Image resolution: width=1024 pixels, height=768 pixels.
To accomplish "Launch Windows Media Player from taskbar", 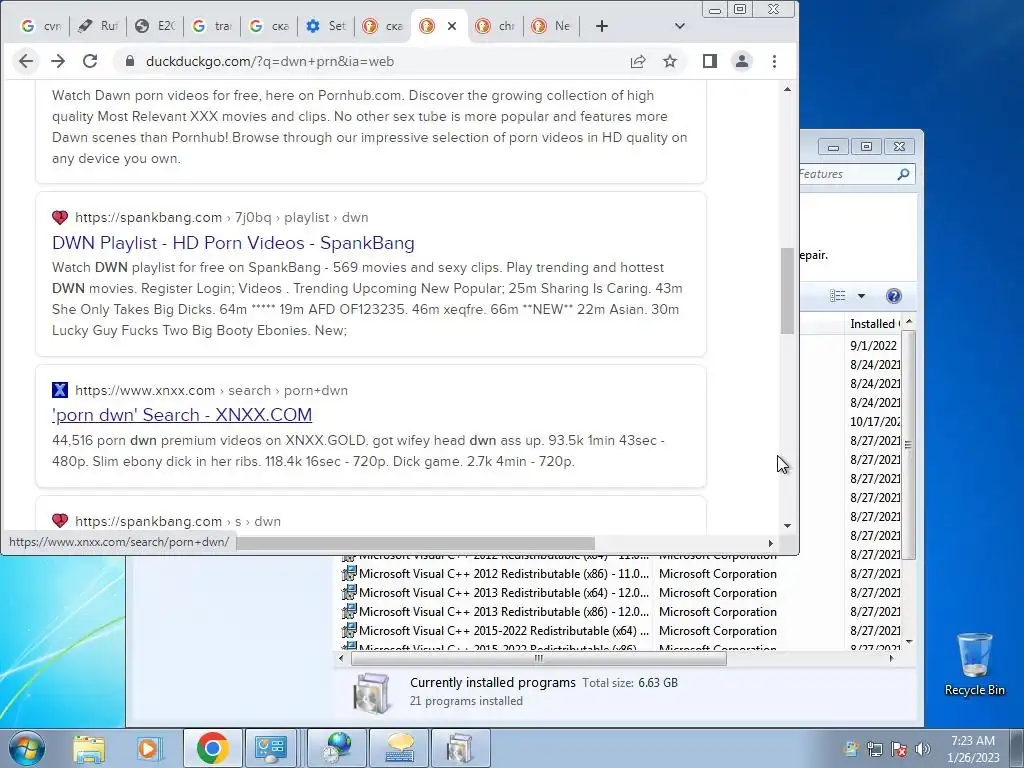I will (x=148, y=748).
